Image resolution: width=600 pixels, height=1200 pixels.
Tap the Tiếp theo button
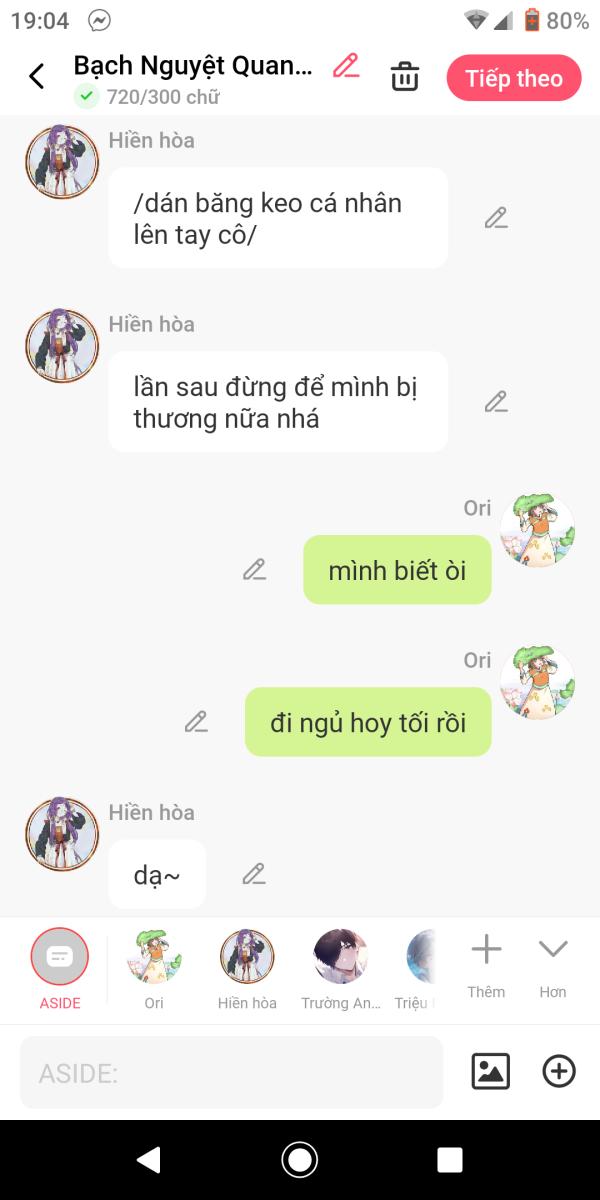point(514,78)
